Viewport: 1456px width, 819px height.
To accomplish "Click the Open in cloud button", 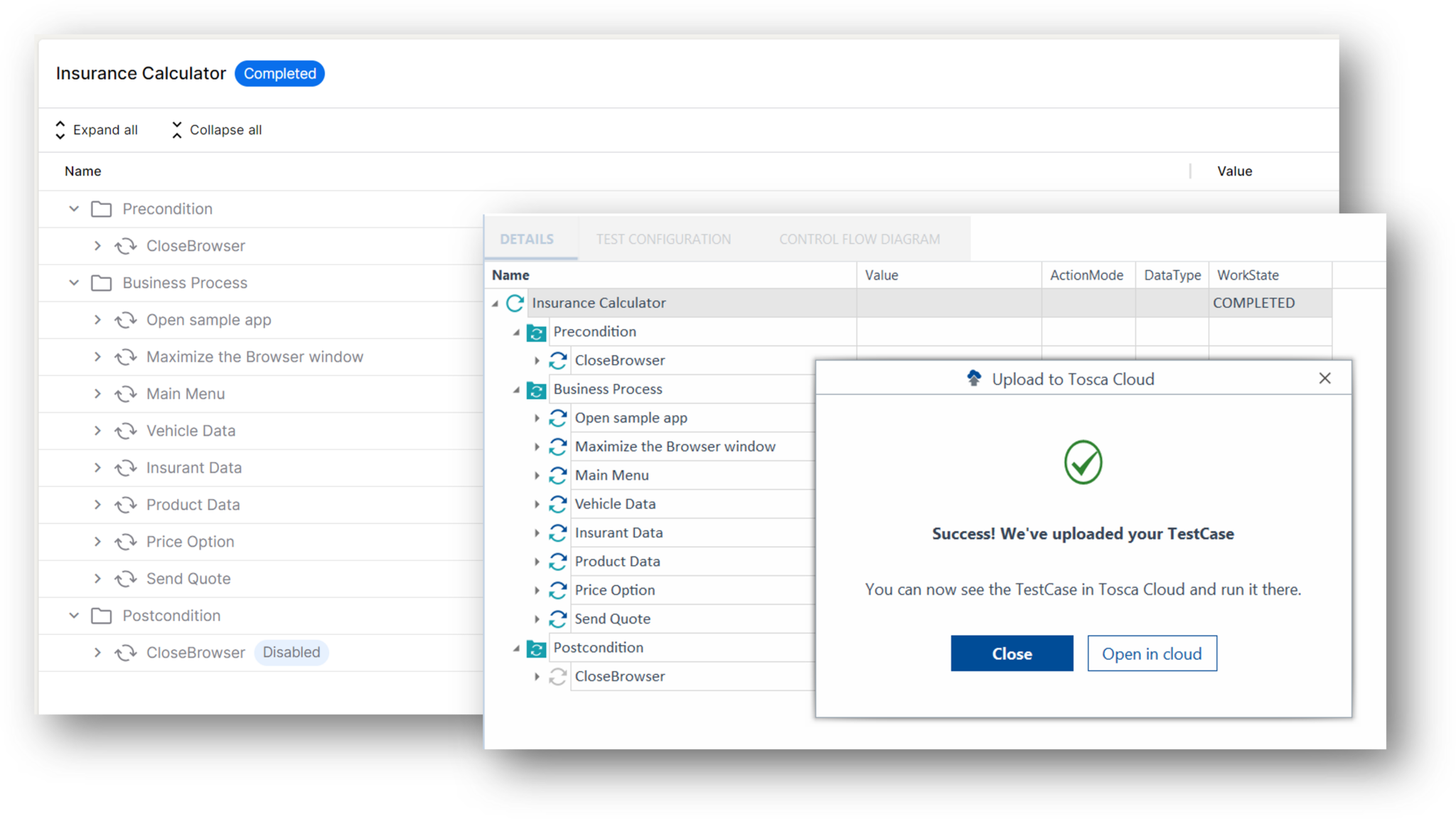I will [x=1152, y=653].
